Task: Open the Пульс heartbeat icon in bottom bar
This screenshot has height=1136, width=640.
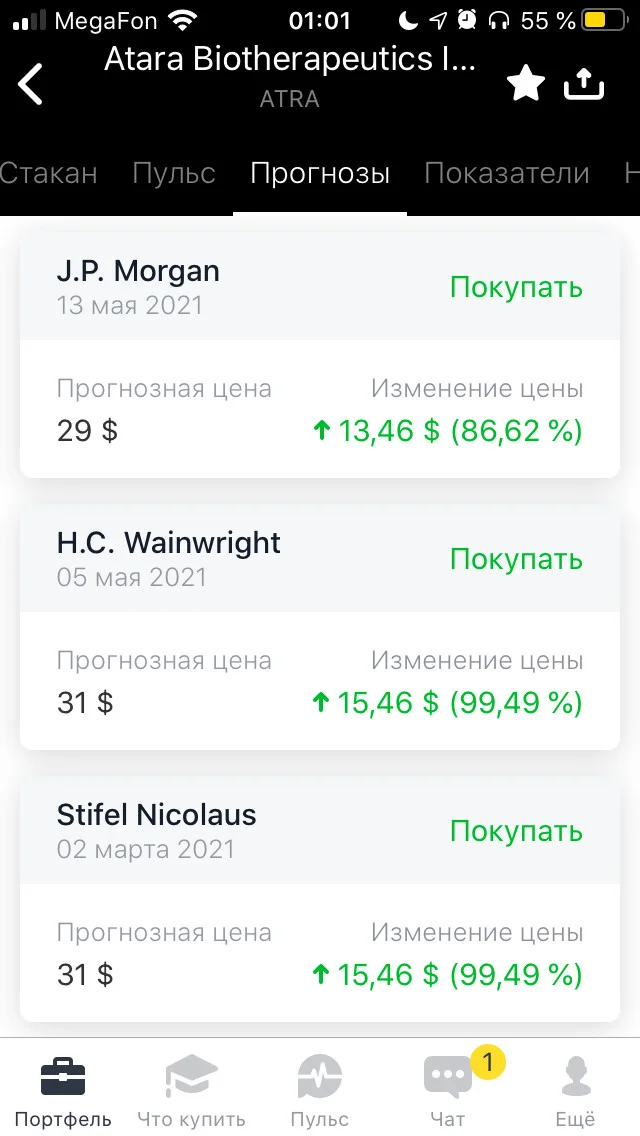Action: click(320, 1077)
